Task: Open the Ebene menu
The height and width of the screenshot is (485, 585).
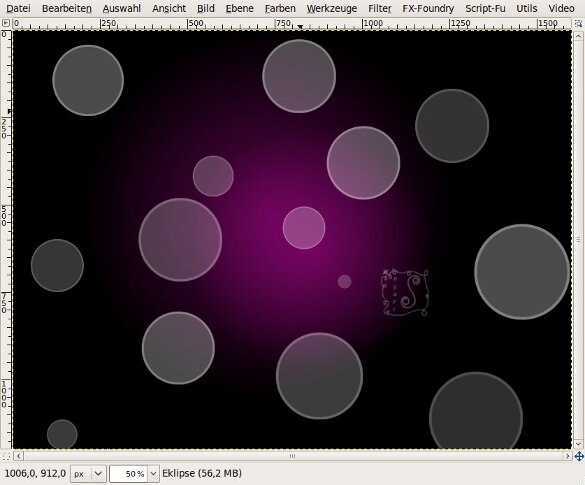Action: (x=240, y=8)
